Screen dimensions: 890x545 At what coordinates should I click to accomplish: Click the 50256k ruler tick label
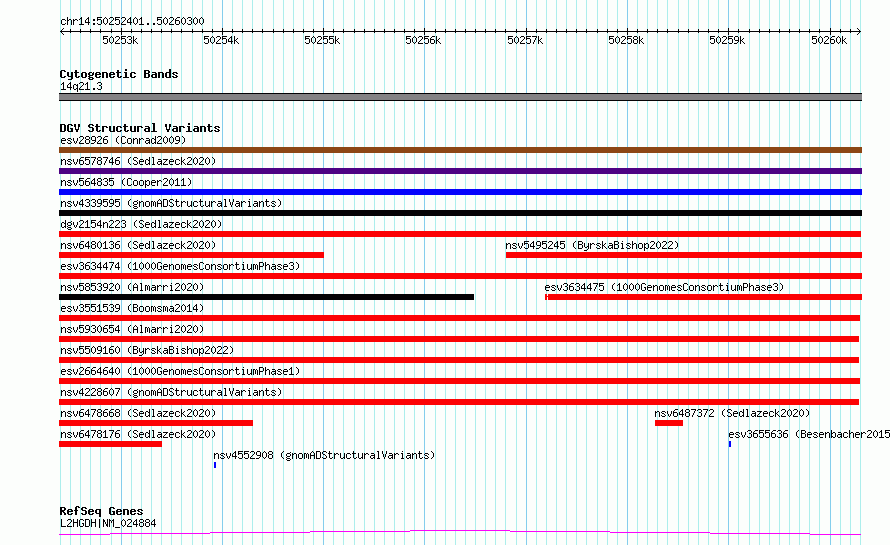(x=423, y=40)
